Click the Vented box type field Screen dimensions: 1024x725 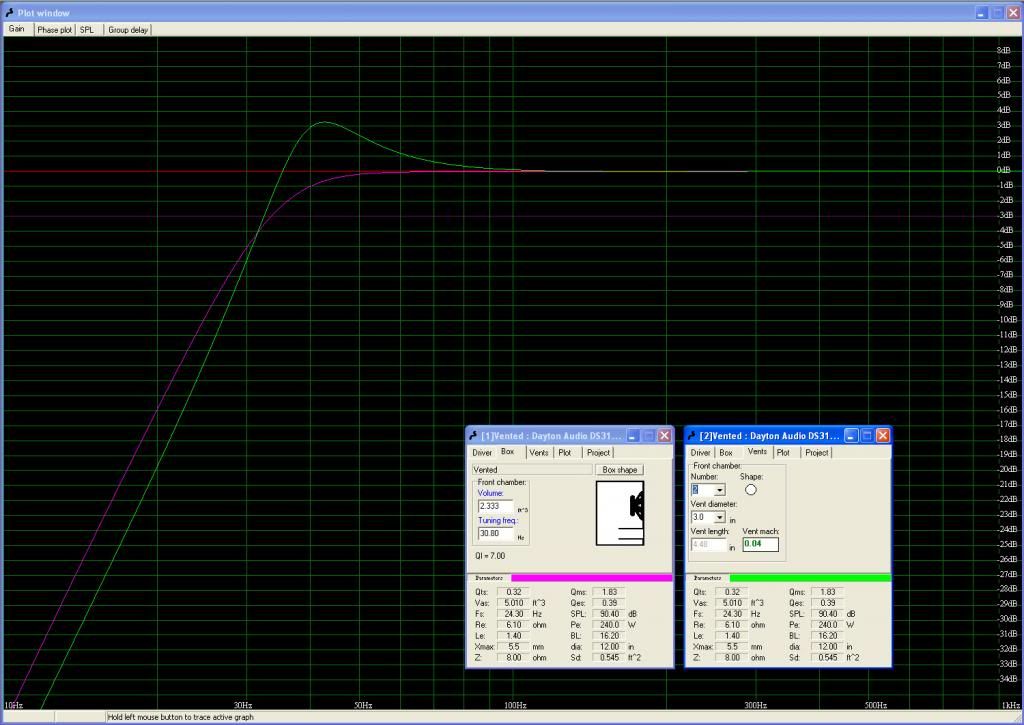tap(532, 470)
